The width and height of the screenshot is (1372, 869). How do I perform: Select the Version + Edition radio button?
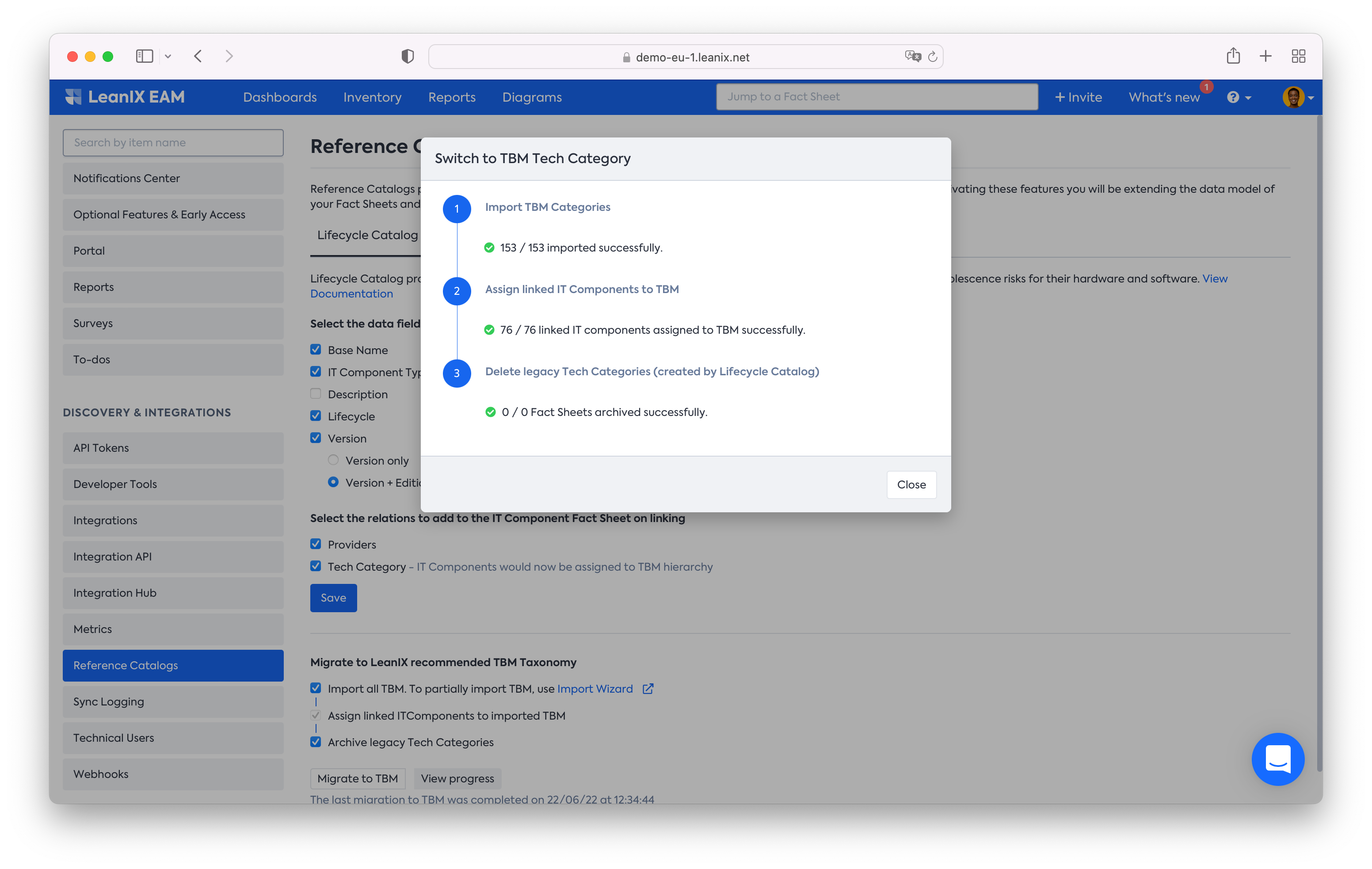tap(333, 482)
